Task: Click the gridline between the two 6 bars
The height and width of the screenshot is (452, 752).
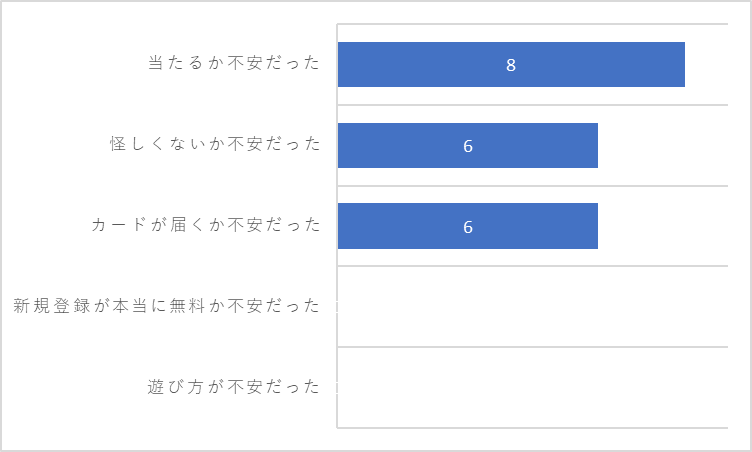Action: [x=533, y=186]
